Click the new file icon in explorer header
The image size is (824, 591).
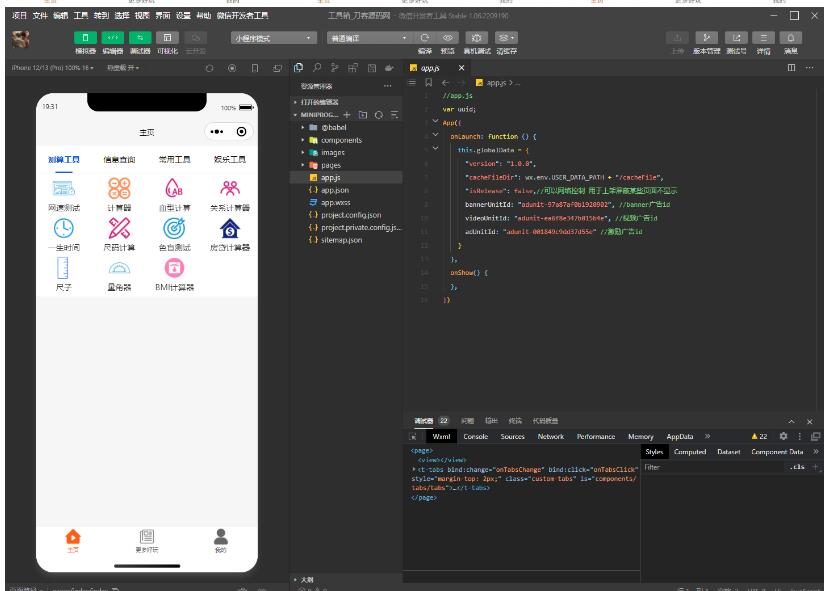348,115
